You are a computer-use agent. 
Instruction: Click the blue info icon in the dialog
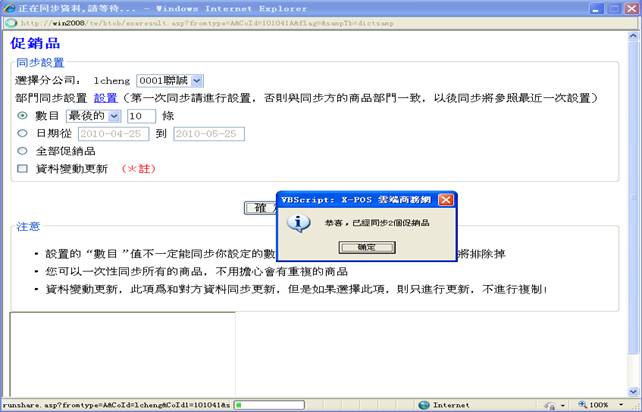pos(297,223)
